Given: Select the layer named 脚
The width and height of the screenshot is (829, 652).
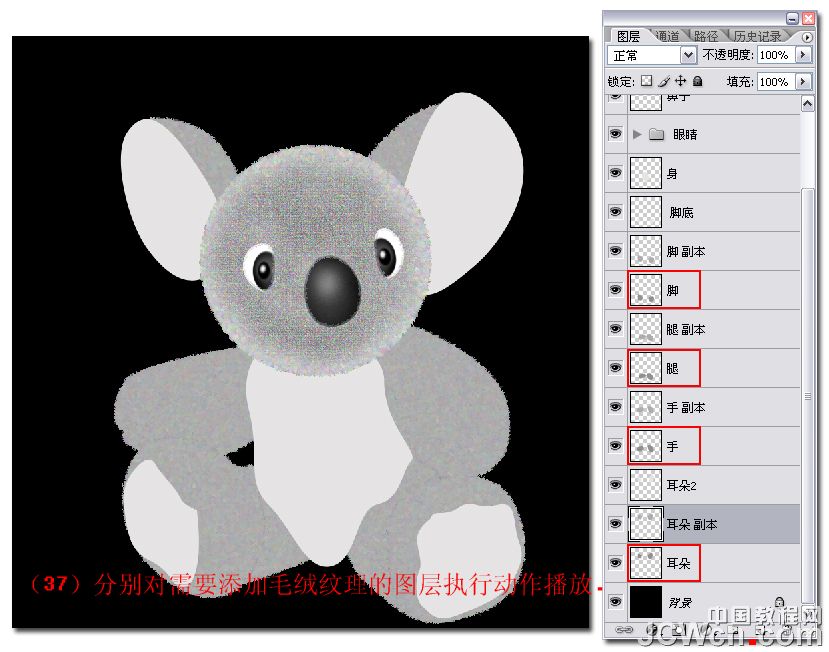Looking at the screenshot, I should (x=673, y=290).
